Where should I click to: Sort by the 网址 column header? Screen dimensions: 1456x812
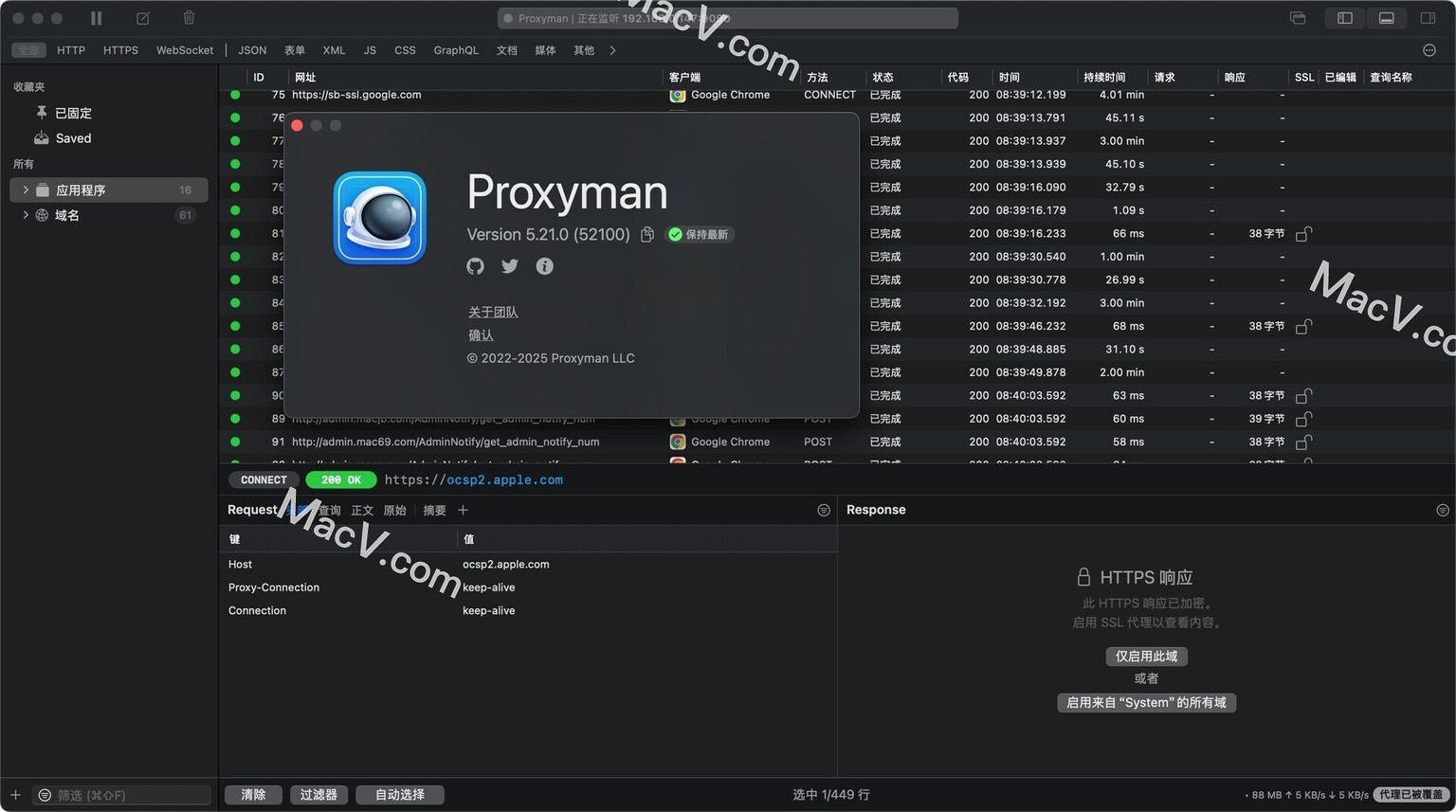305,77
